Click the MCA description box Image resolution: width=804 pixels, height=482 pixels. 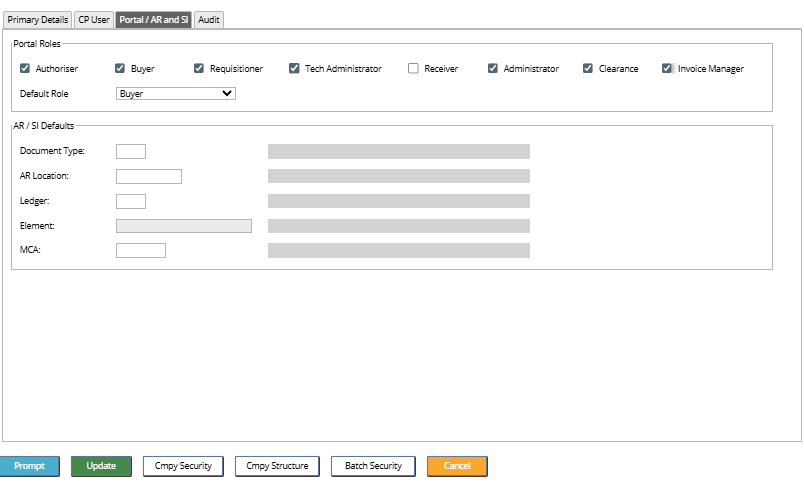coord(399,250)
